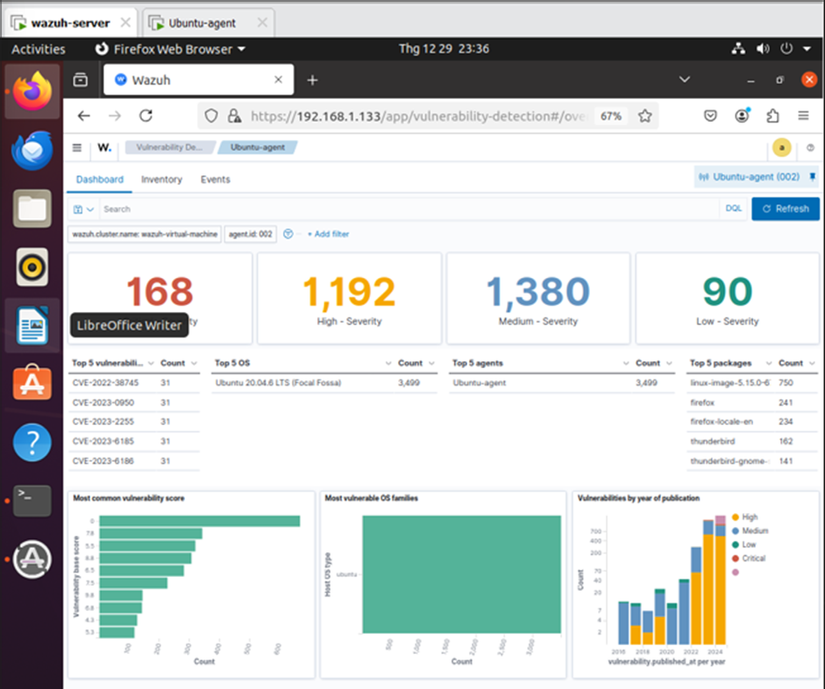Sort Count column in Top 5 OS
The height and width of the screenshot is (689, 825).
tap(431, 363)
